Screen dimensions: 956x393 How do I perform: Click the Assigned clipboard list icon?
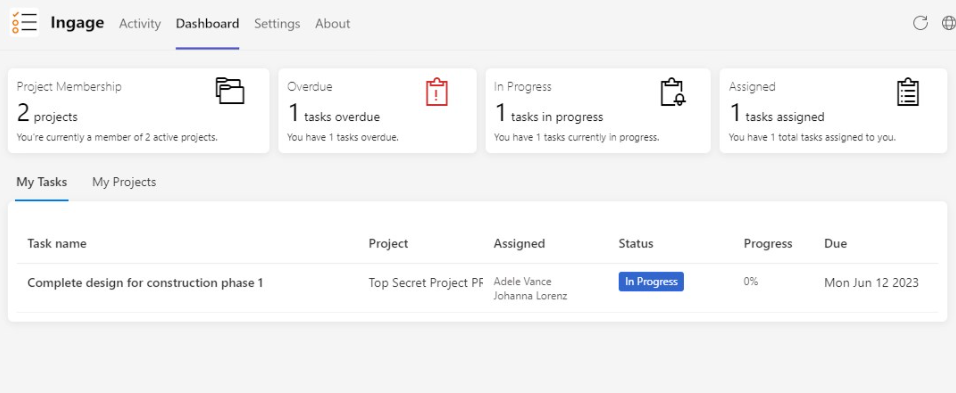pos(908,92)
